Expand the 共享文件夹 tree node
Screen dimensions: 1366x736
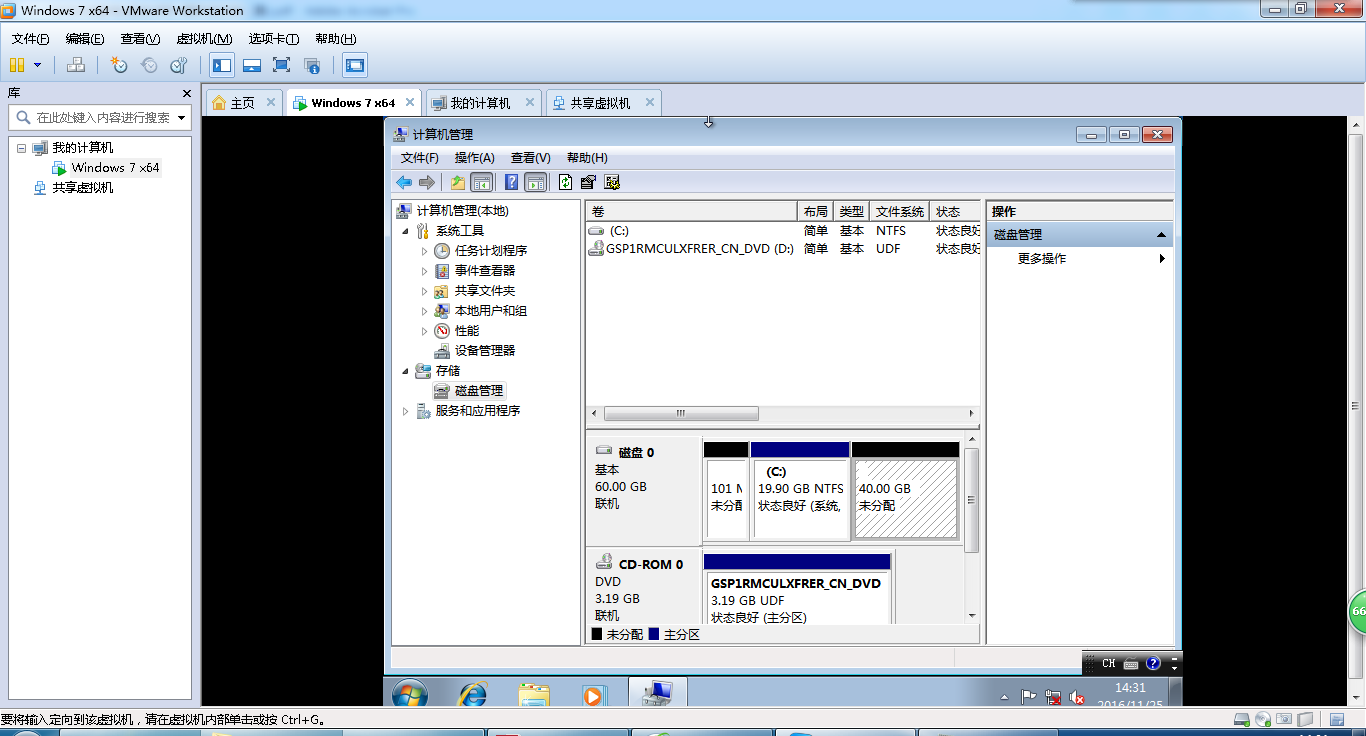(424, 291)
